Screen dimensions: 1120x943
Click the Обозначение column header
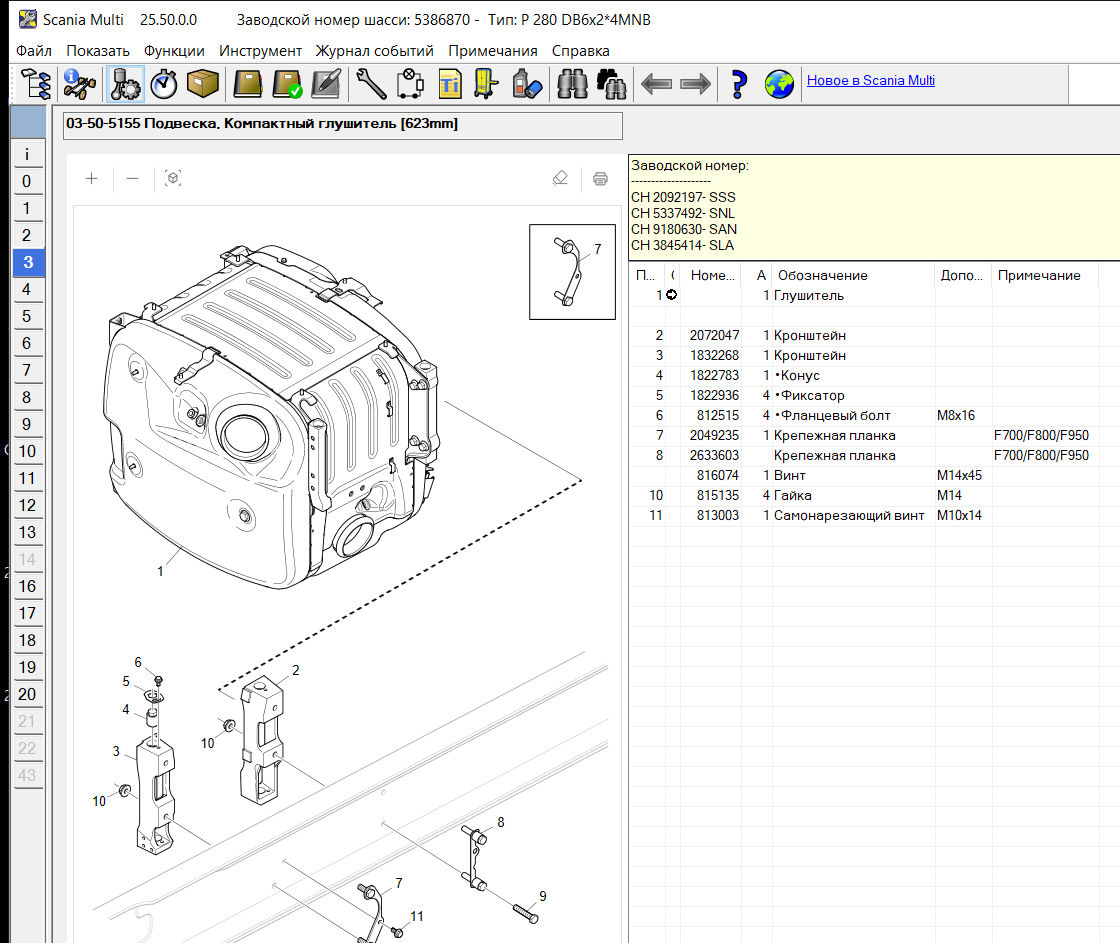pos(853,276)
